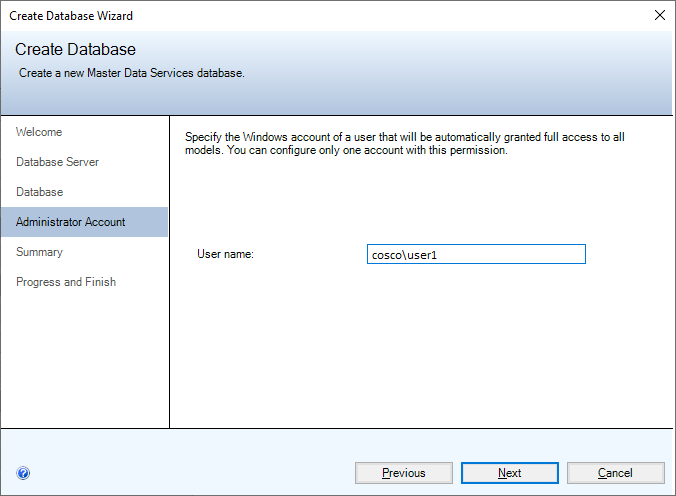Go to the Welcome step in sidebar
This screenshot has width=676, height=496.
(39, 132)
